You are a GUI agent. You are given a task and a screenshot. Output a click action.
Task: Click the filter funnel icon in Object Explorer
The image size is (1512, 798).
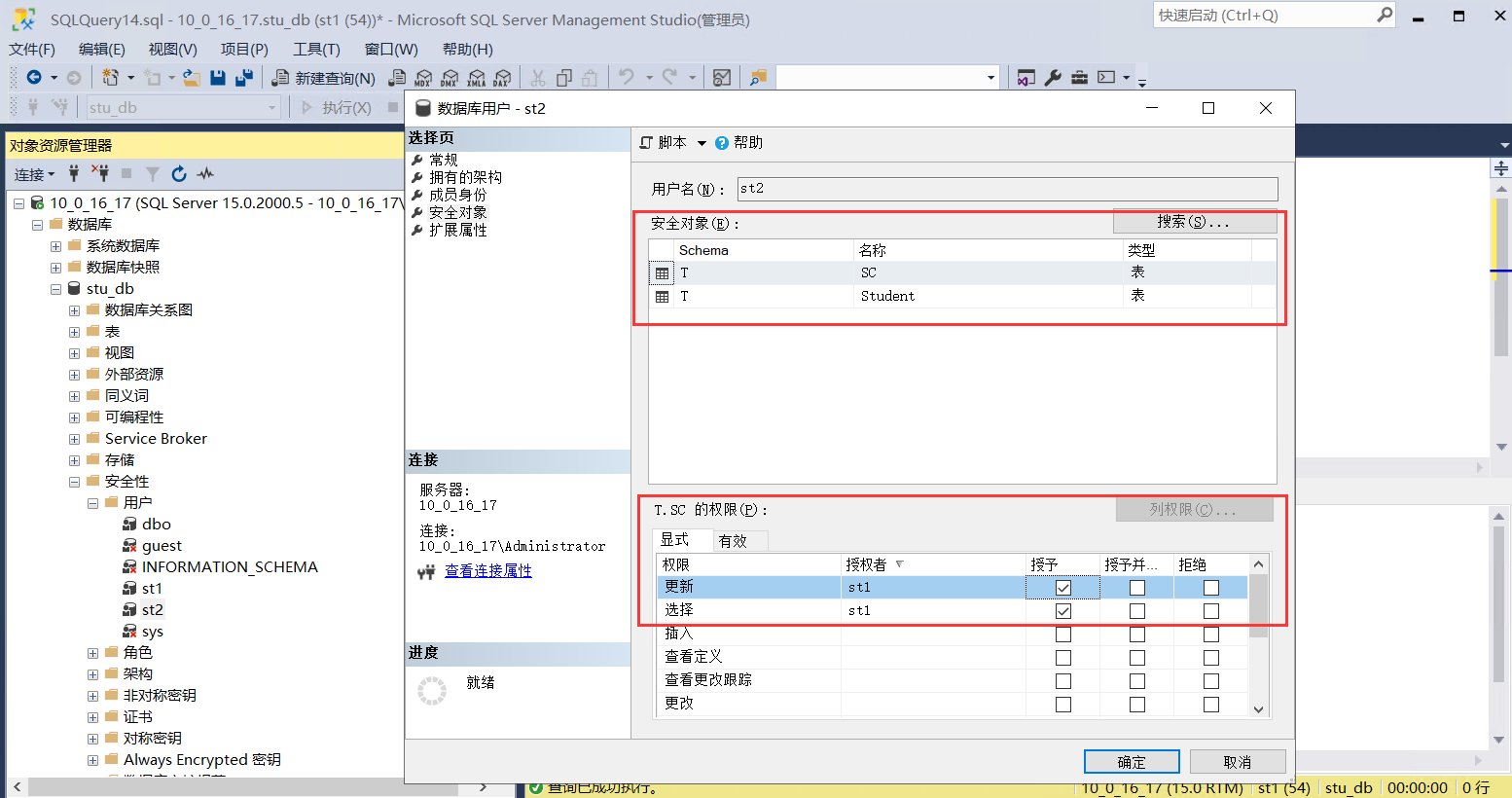pyautogui.click(x=153, y=173)
